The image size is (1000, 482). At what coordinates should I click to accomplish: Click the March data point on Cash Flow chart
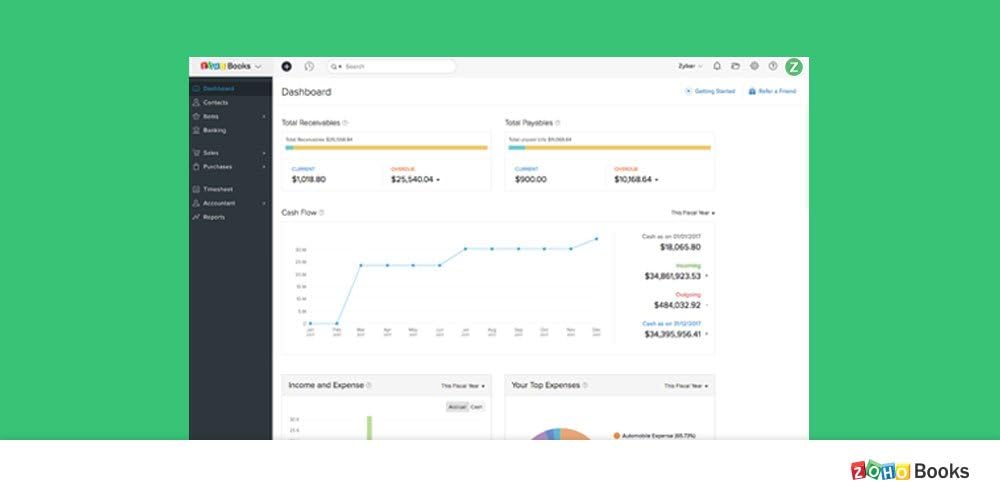pyautogui.click(x=361, y=265)
